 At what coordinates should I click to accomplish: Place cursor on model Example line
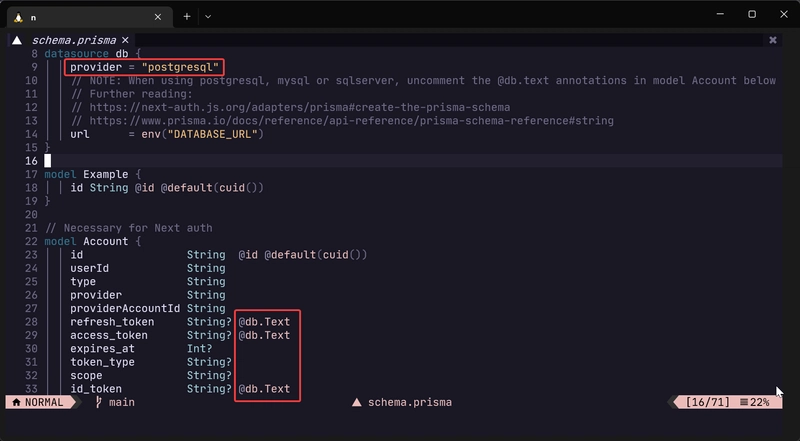93,174
